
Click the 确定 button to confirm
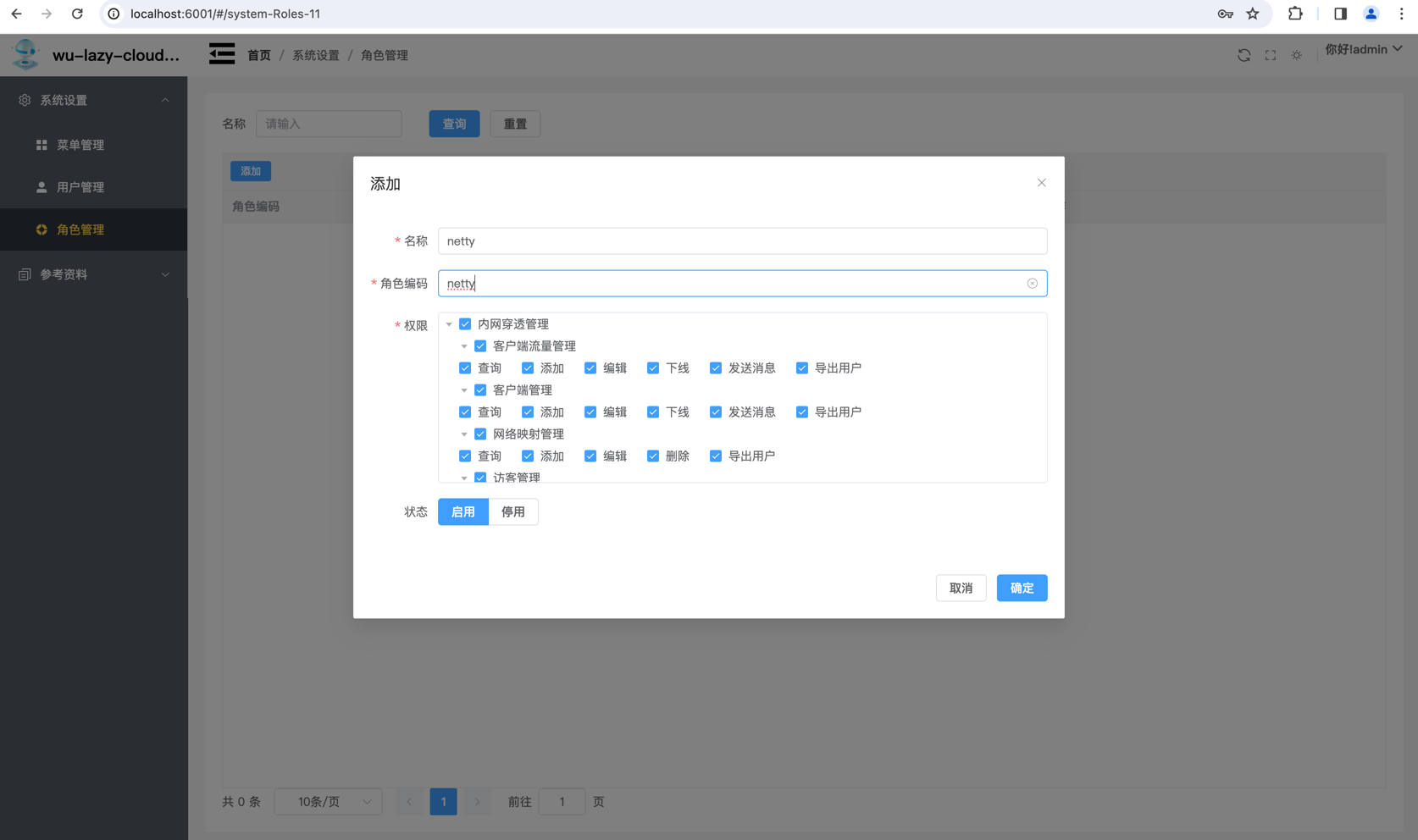tap(1021, 588)
